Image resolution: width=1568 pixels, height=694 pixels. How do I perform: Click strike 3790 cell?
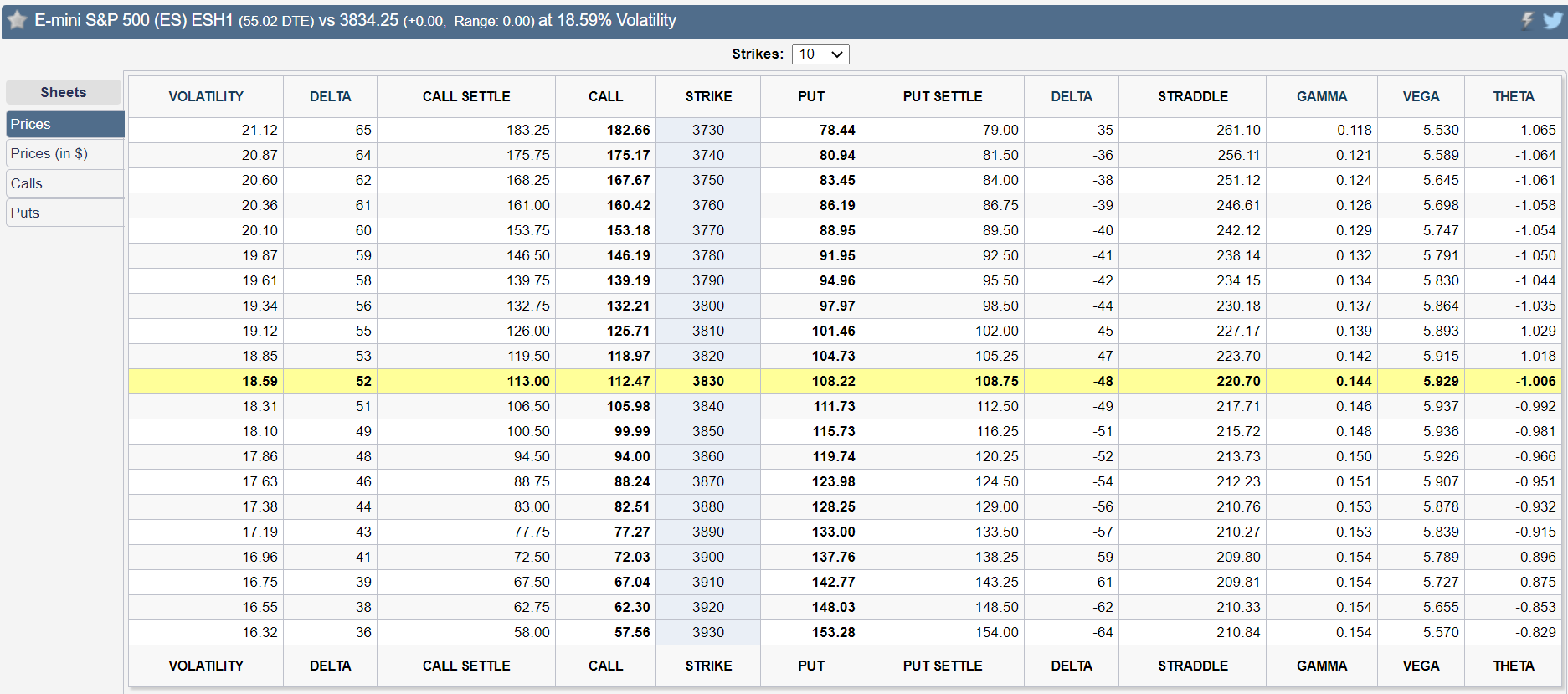pyautogui.click(x=708, y=280)
